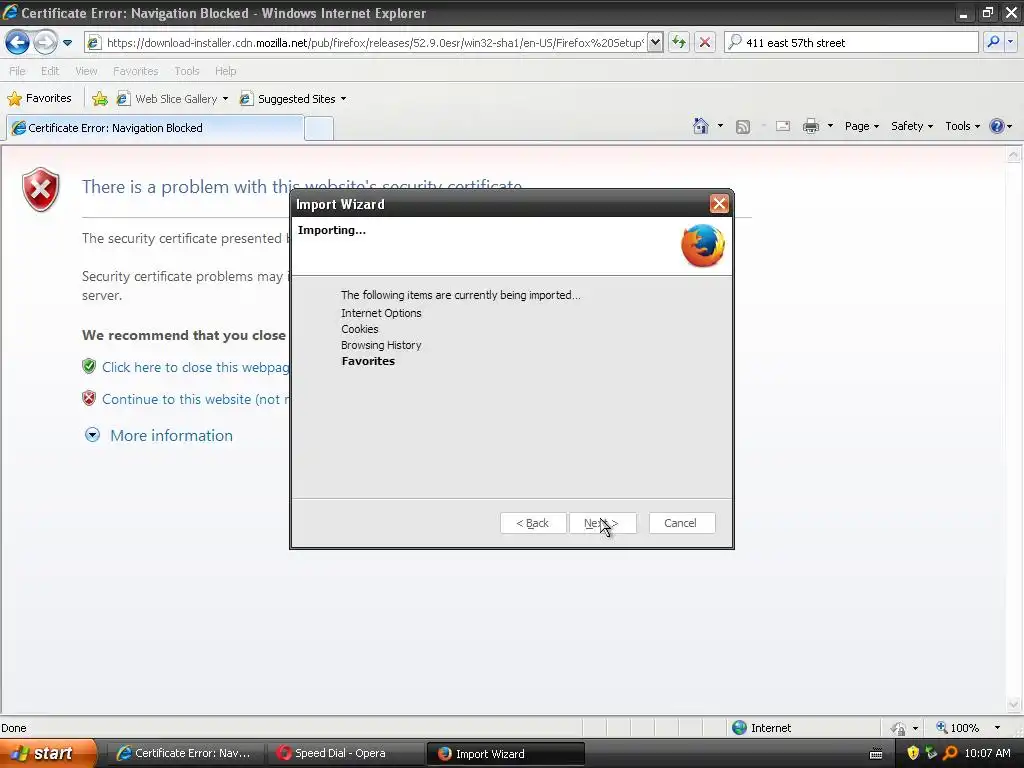
Task: Expand the zoom level dropdown arrow
Action: 997,728
